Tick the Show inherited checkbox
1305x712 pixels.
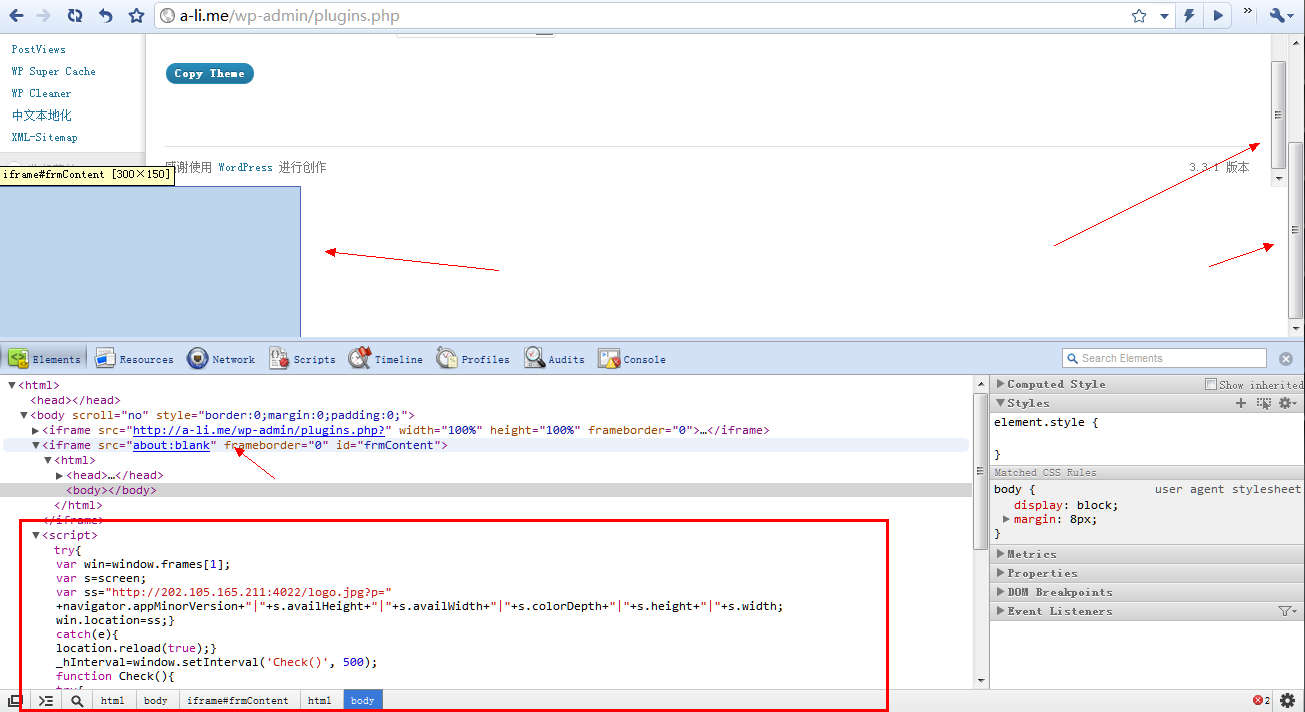coord(1211,384)
